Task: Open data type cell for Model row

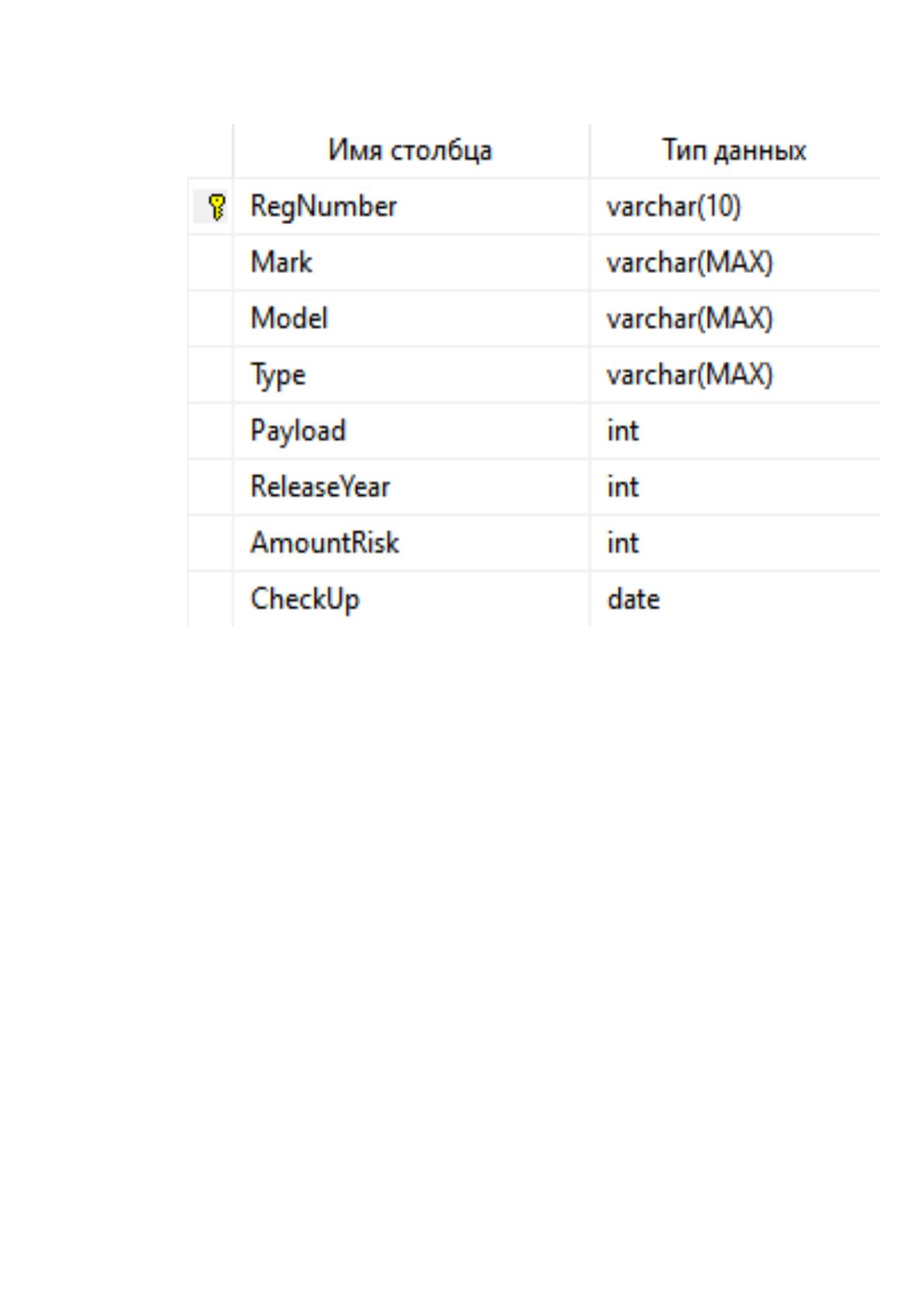Action: (735, 319)
